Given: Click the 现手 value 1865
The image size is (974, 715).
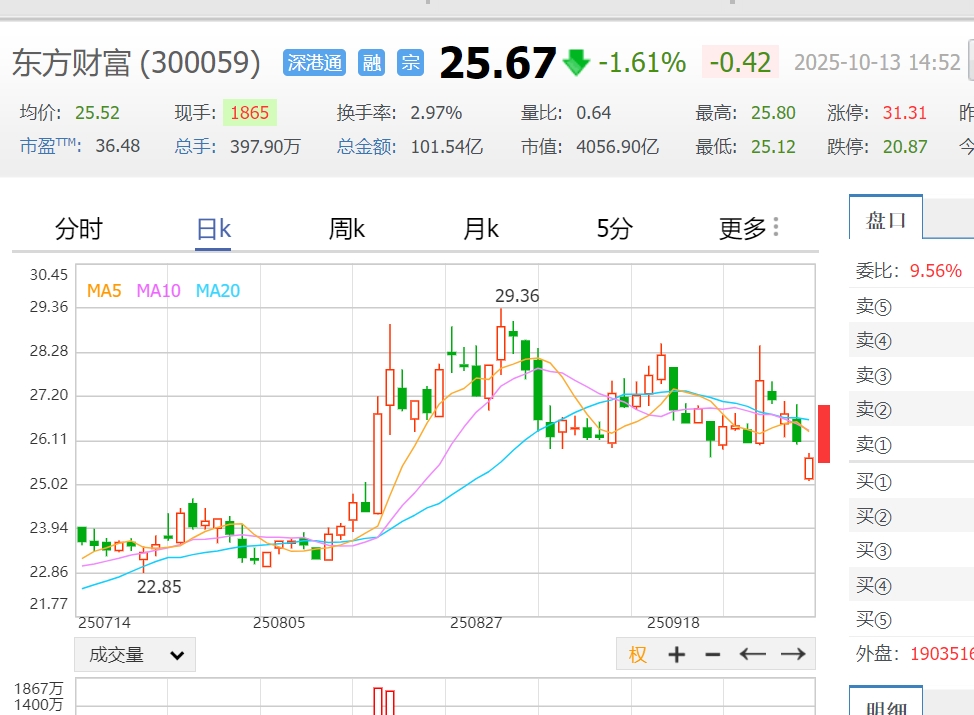Looking at the screenshot, I should click(x=250, y=112).
